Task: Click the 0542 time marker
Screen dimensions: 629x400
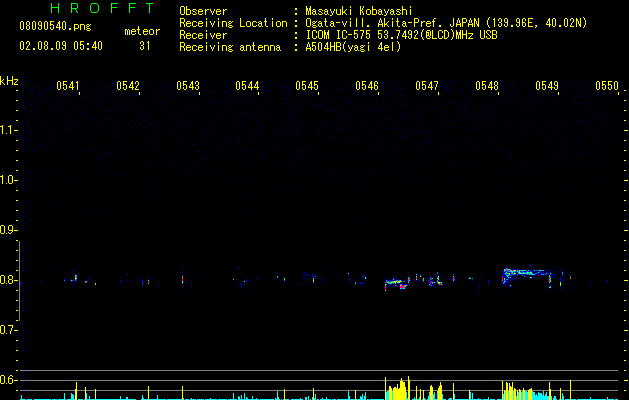Action: tap(128, 86)
